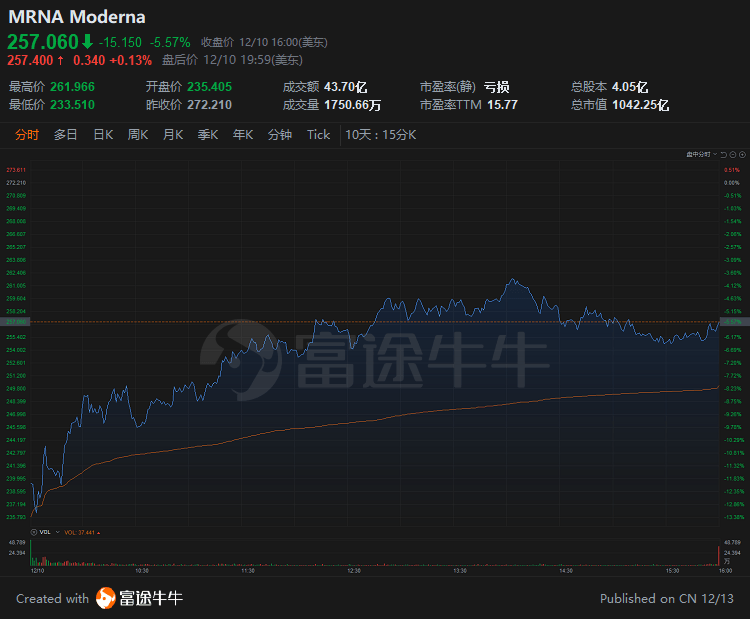
Task: Click the 最低价 value 233.510
Action: click(73, 104)
